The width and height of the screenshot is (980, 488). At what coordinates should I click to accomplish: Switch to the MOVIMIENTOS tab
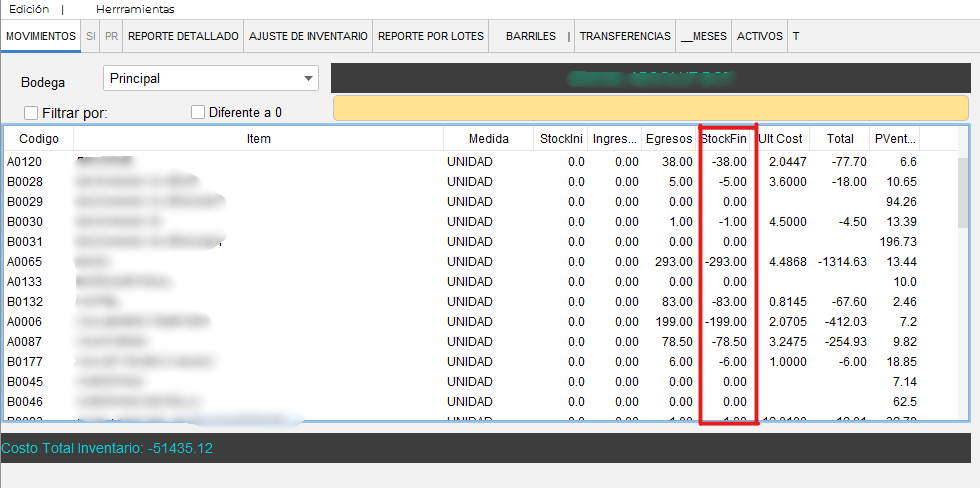click(41, 36)
